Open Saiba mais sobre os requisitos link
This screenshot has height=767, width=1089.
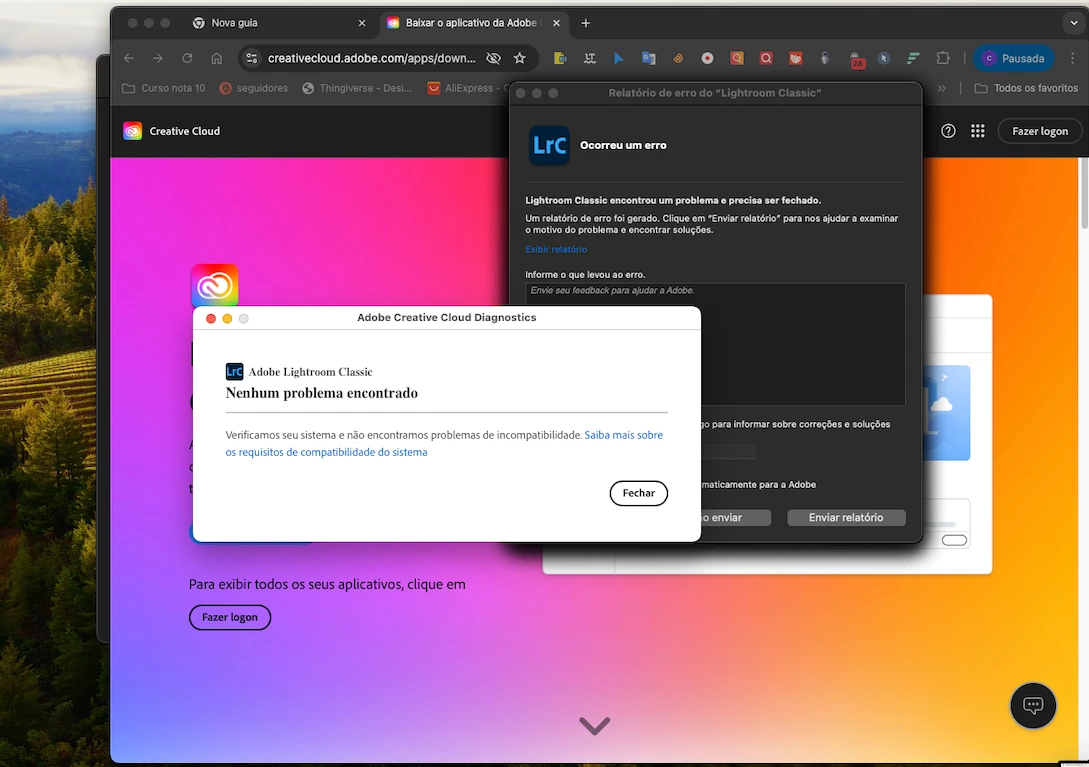pyautogui.click(x=444, y=443)
